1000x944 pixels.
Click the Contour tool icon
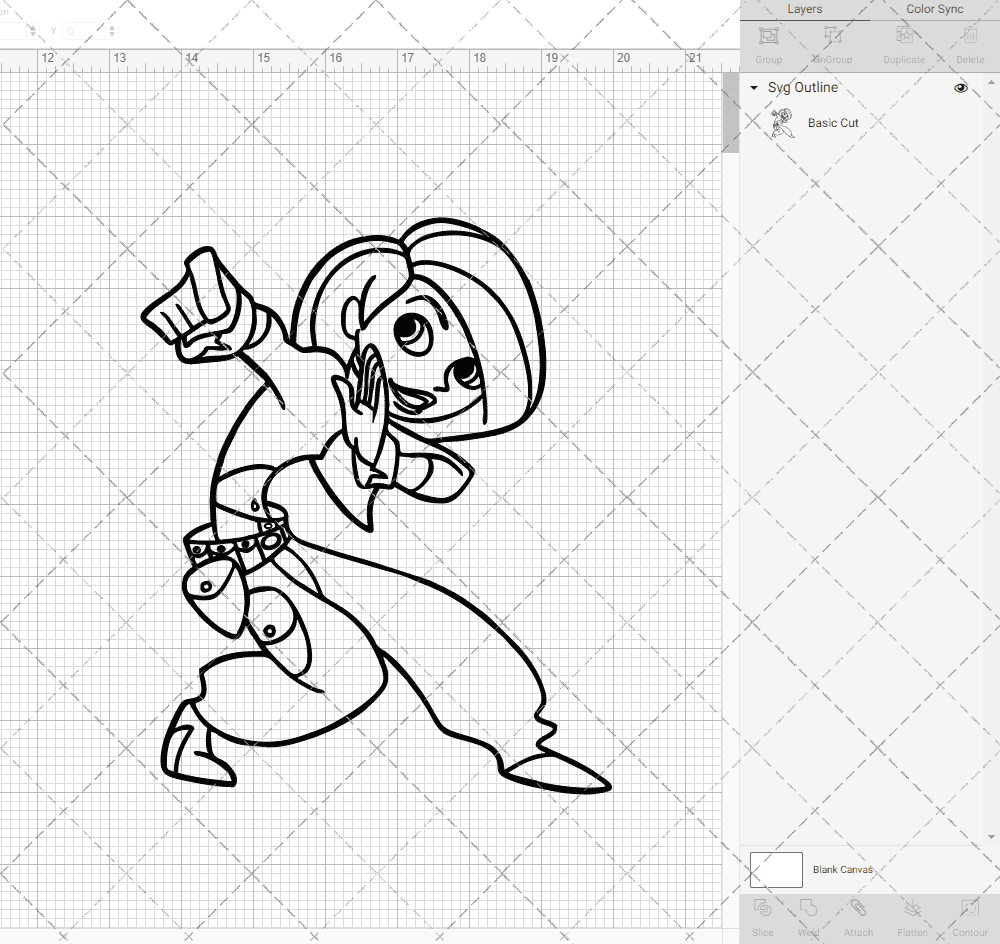coord(969,907)
